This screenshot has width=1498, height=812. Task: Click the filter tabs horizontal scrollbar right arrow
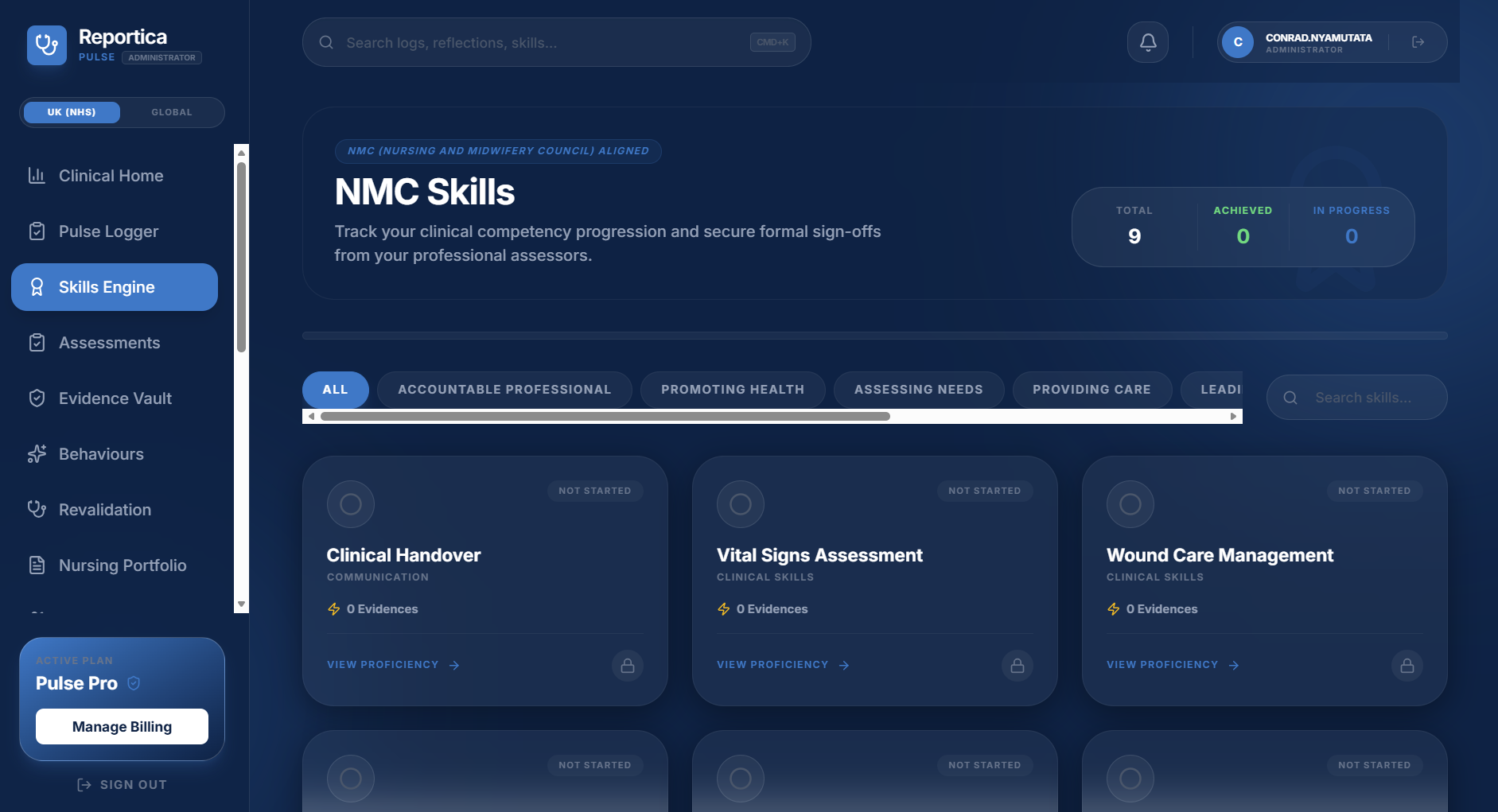pyautogui.click(x=1233, y=417)
